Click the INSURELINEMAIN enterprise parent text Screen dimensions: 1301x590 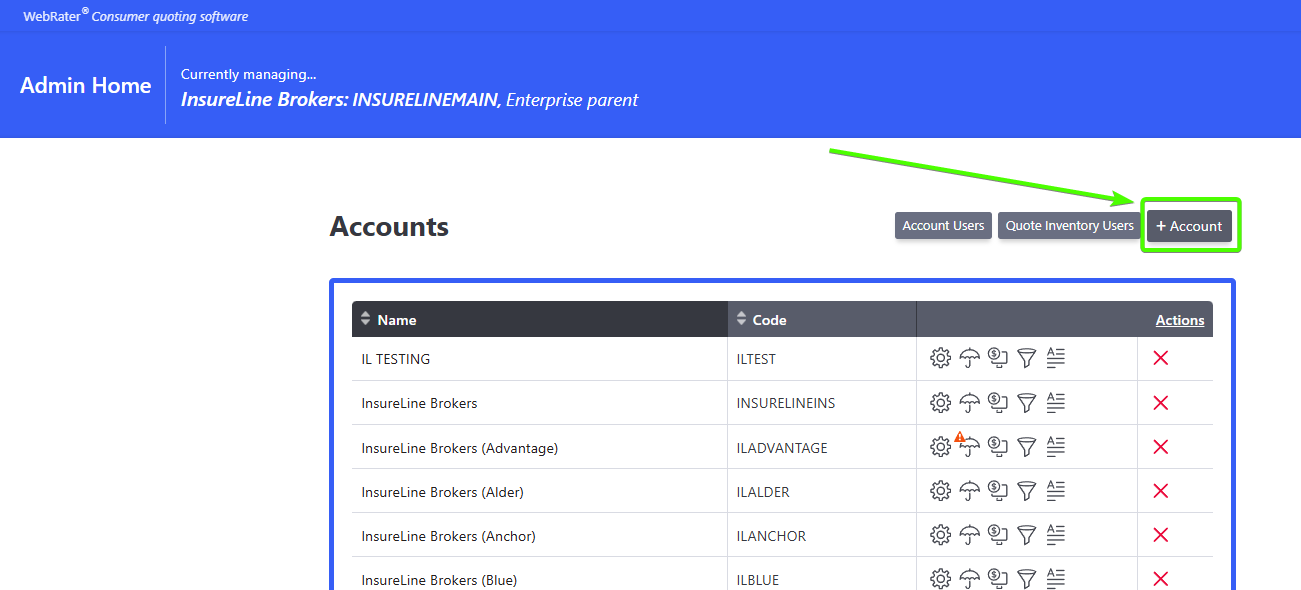tap(409, 100)
